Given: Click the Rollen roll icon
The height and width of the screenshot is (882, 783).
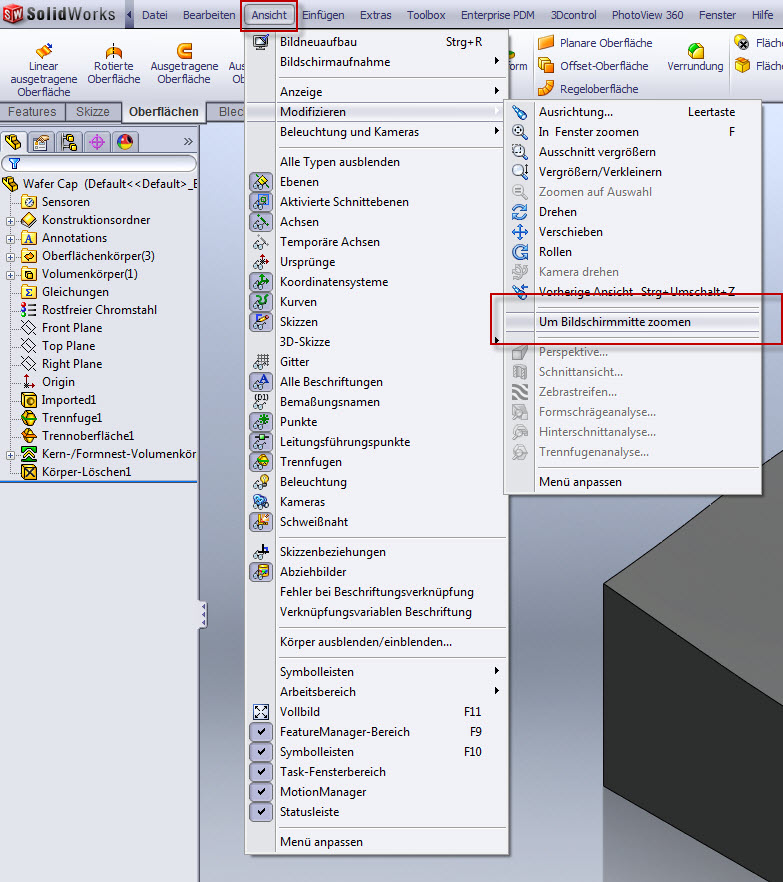Looking at the screenshot, I should pos(520,252).
